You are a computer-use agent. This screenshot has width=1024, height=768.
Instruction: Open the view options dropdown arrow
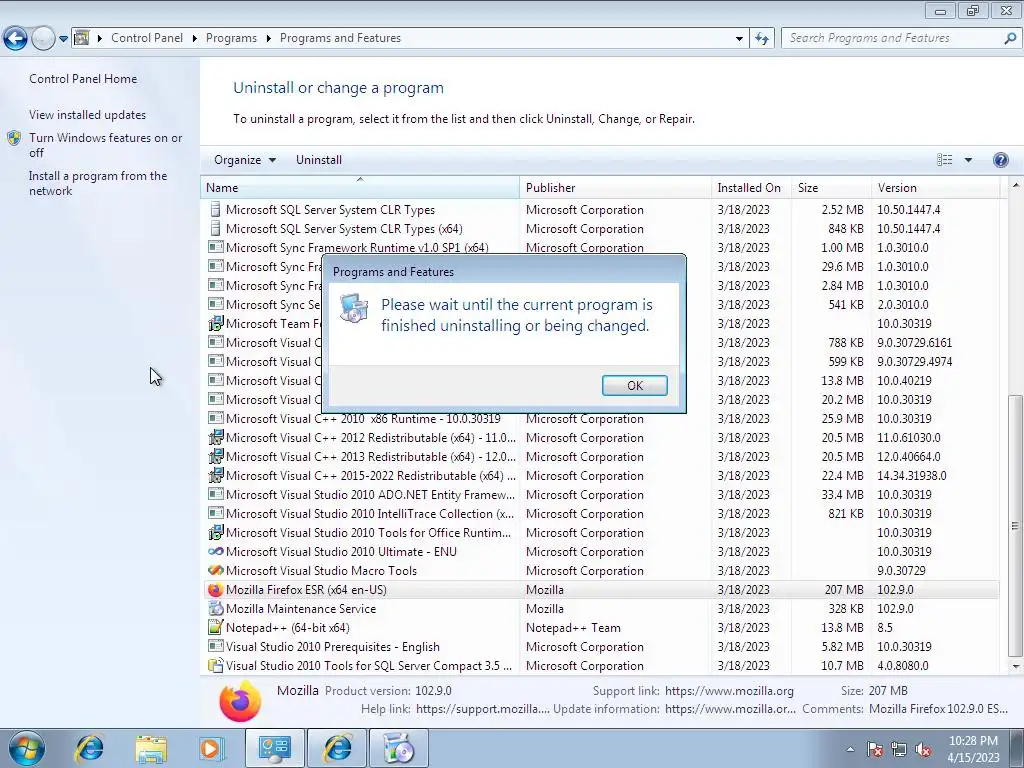pyautogui.click(x=968, y=160)
